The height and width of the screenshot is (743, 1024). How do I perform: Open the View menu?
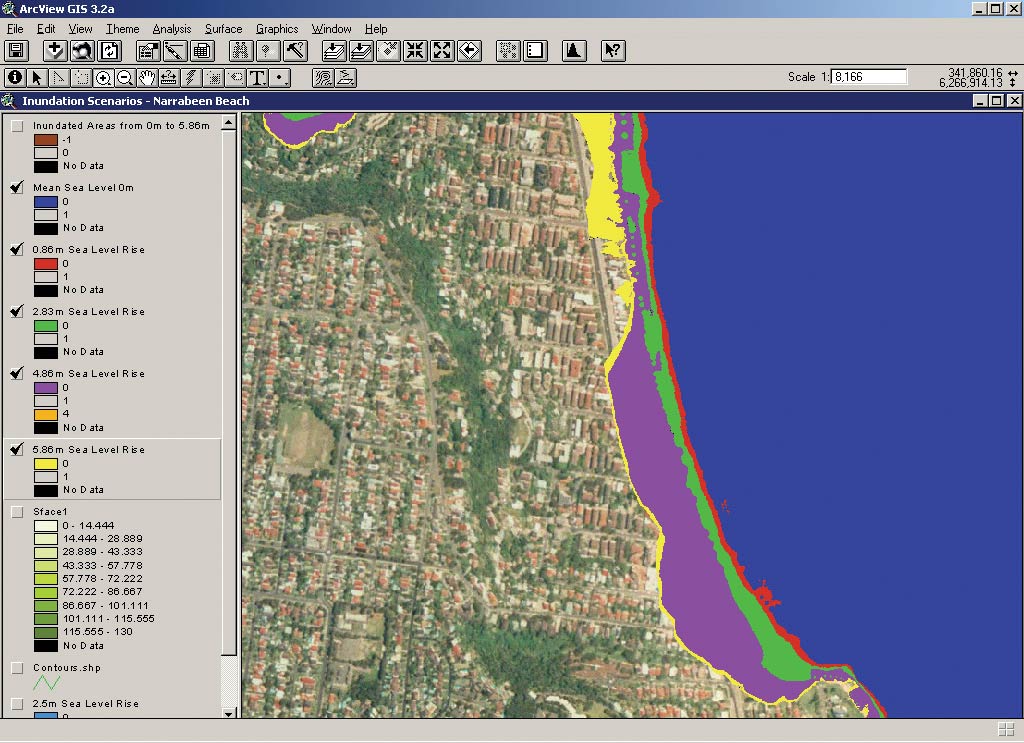[80, 29]
